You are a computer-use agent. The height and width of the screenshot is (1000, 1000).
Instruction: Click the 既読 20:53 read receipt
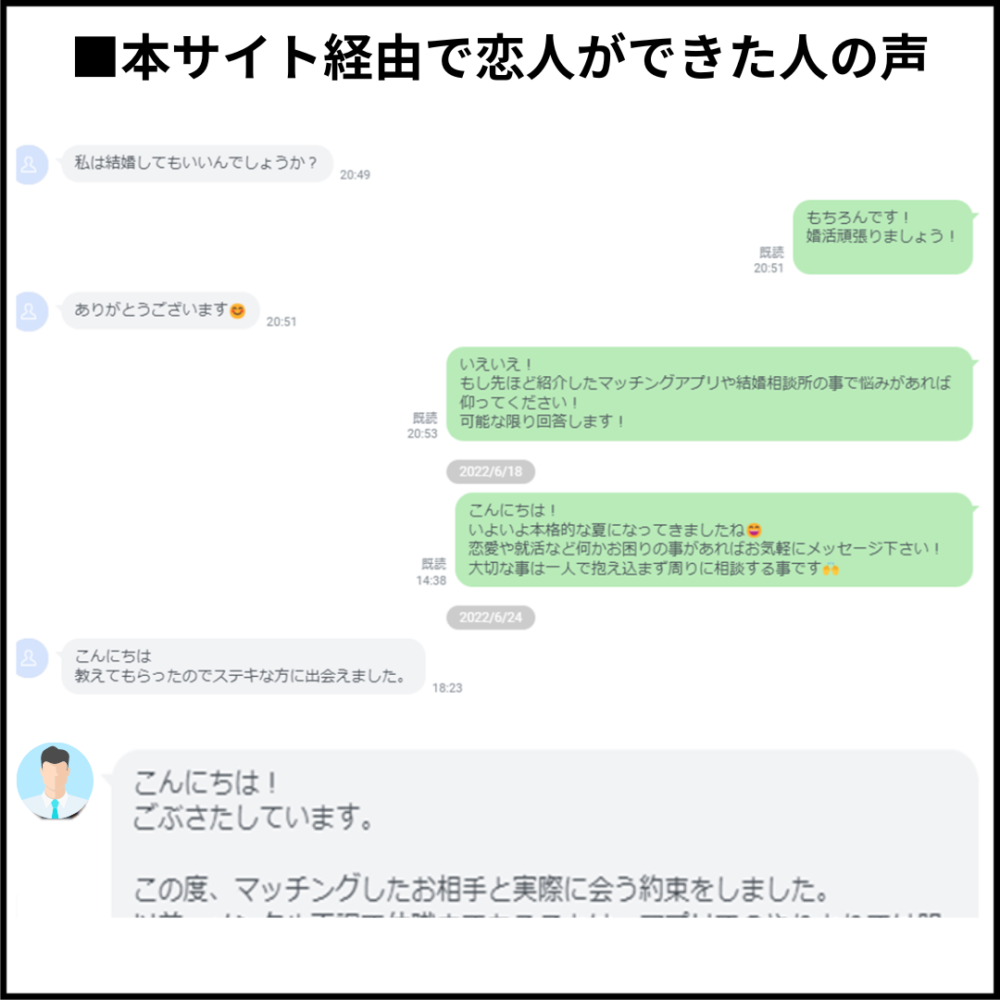click(x=423, y=425)
